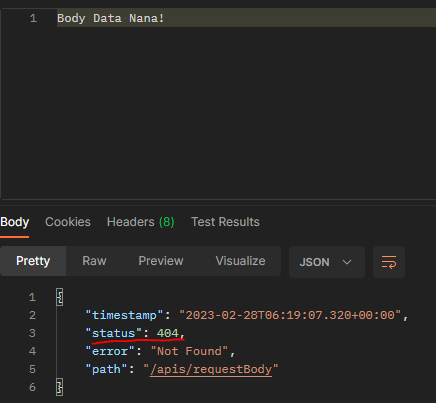Image resolution: width=436 pixels, height=403 pixels.
Task: Click the status value 404
Action: (168, 333)
